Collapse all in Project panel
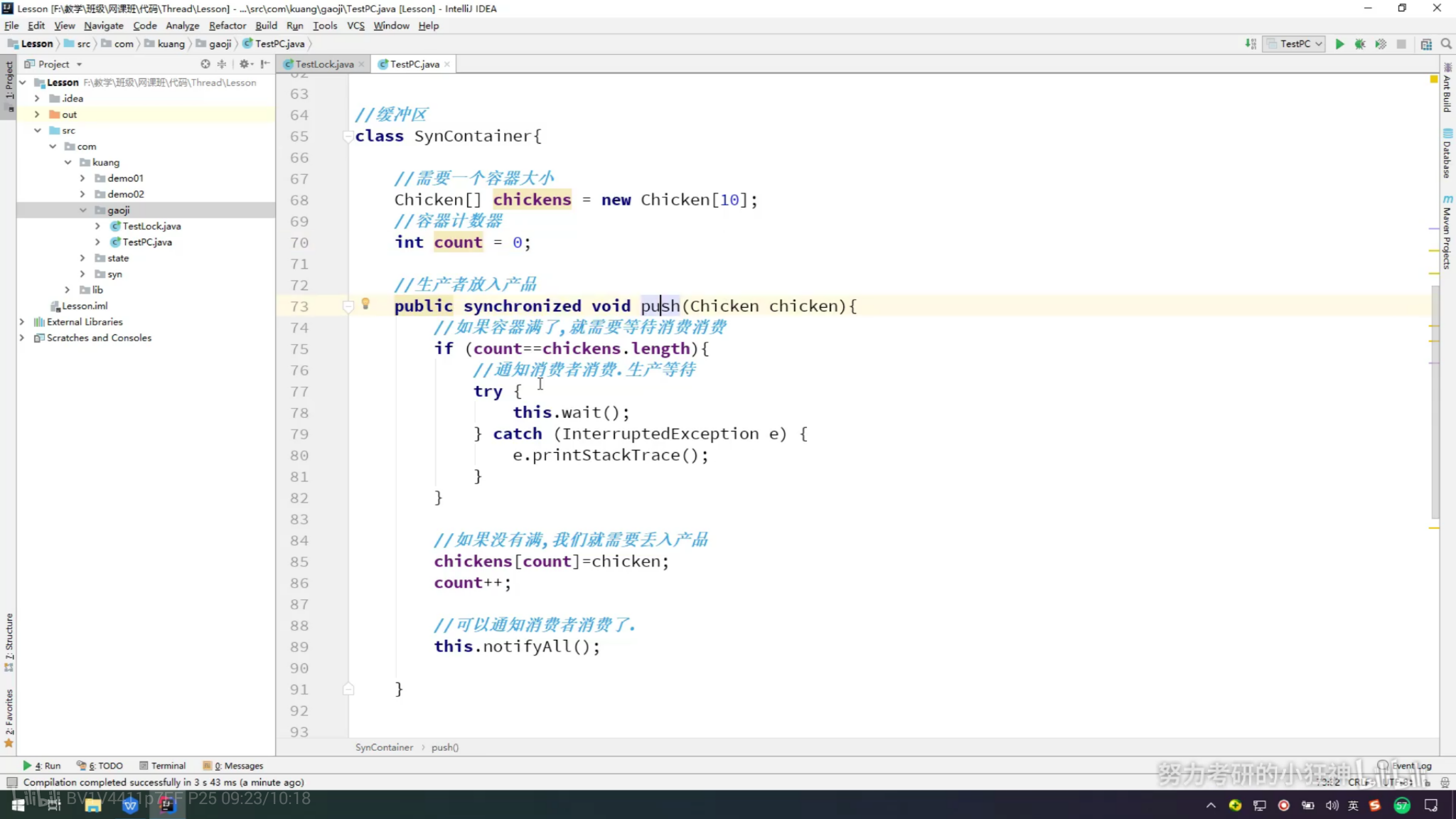This screenshot has width=1456, height=819. click(x=222, y=64)
